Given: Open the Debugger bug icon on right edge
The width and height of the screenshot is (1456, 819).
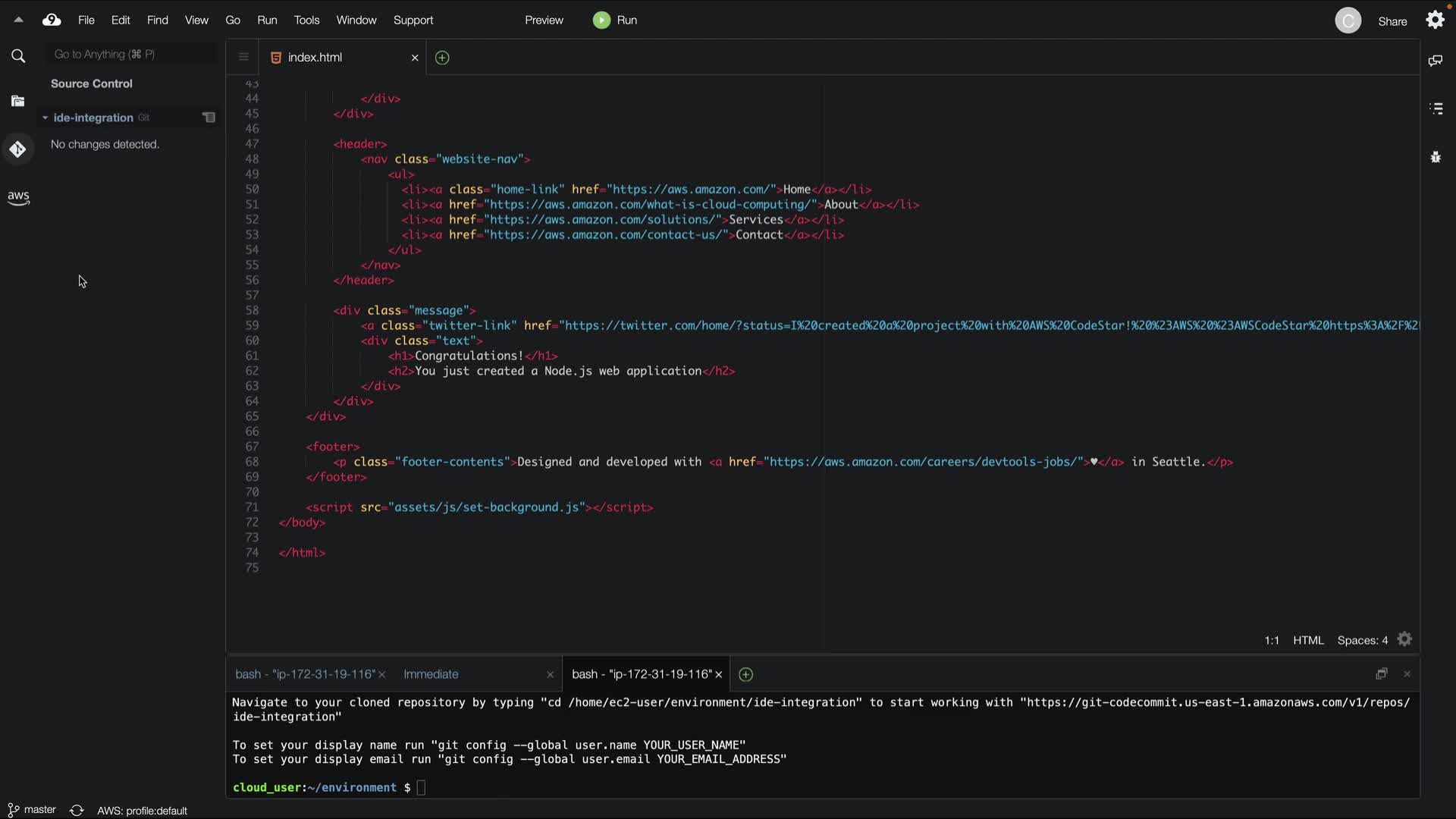Looking at the screenshot, I should coord(1436,157).
